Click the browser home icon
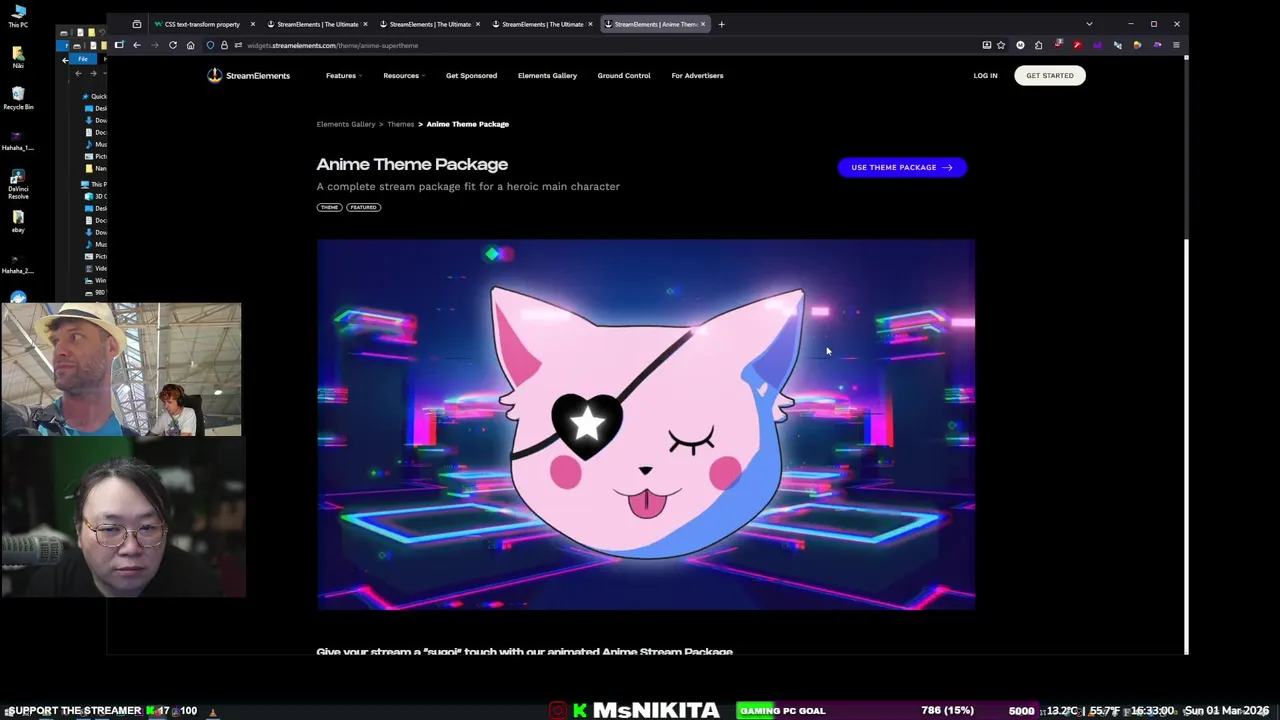Image resolution: width=1280 pixels, height=720 pixels. (x=190, y=45)
